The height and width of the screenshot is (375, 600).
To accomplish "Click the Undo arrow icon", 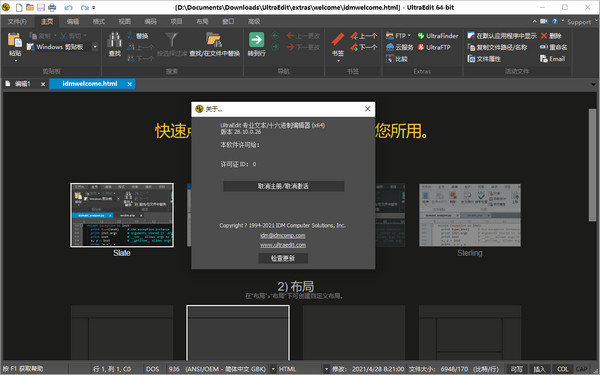I will [x=68, y=8].
